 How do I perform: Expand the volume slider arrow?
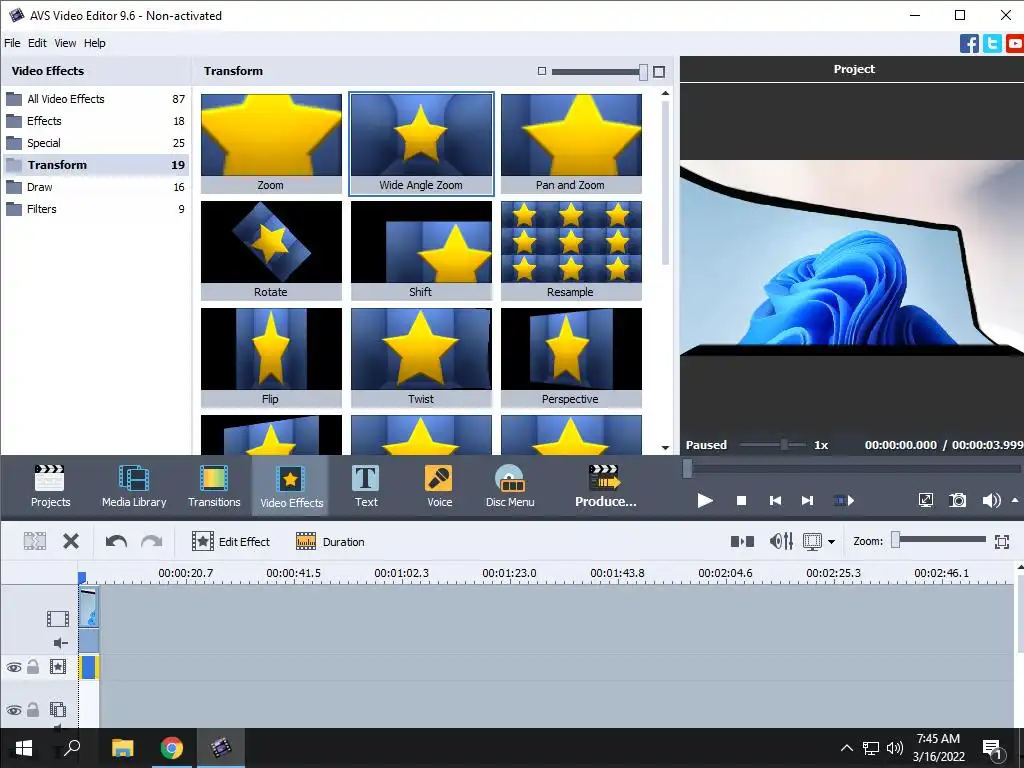tap(1014, 500)
